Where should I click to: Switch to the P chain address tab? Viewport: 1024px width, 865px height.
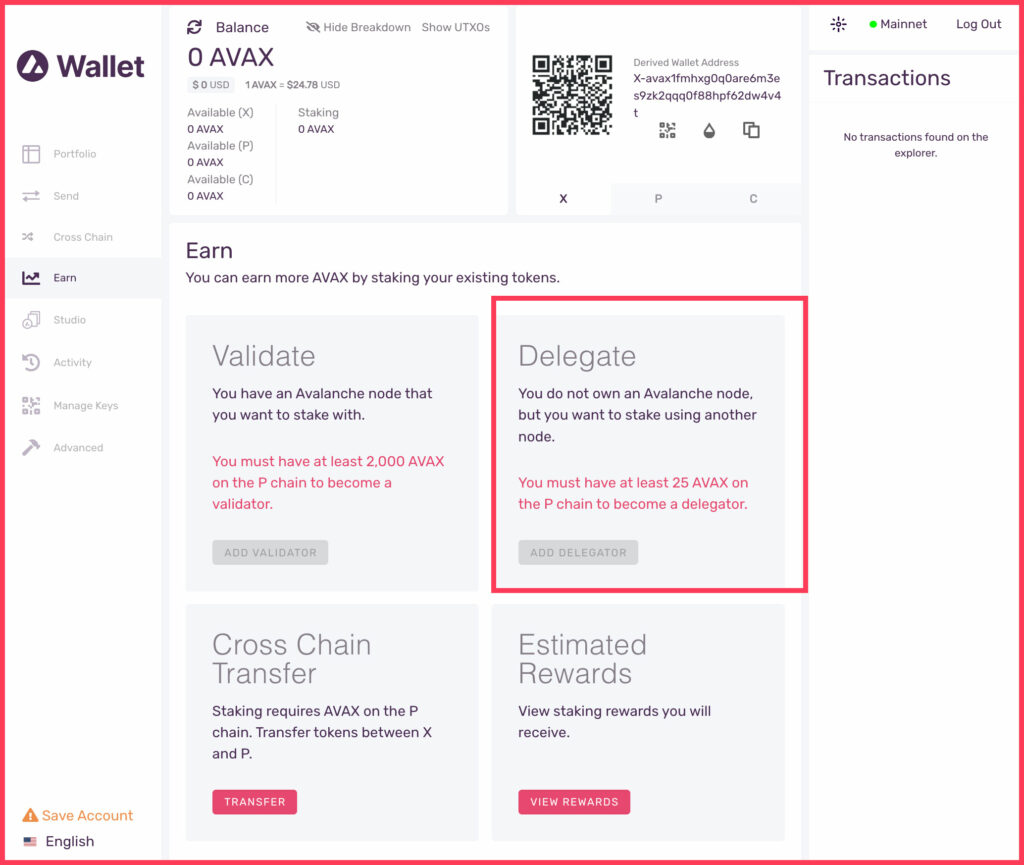[x=658, y=198]
